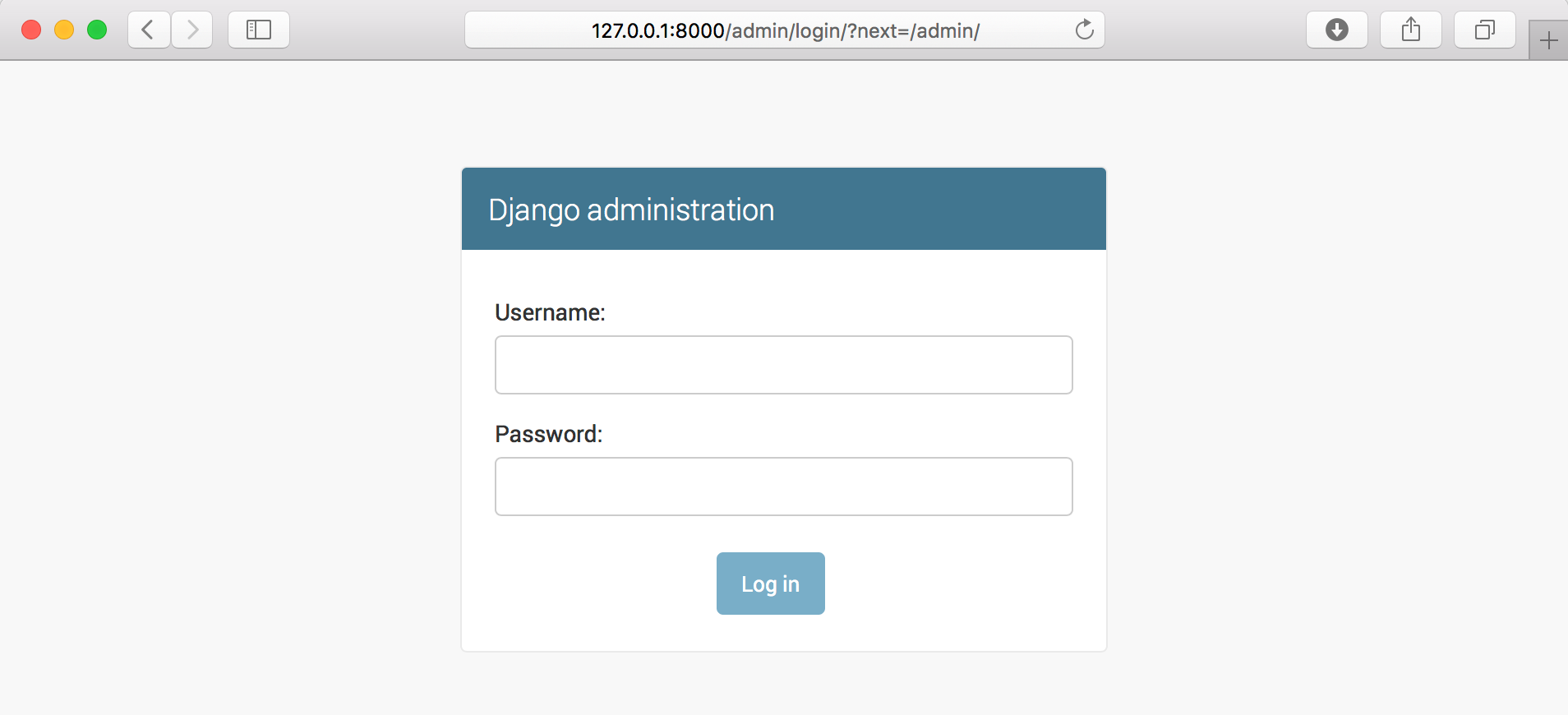1568x715 pixels.
Task: Submit the form with Log in button
Action: pos(771,584)
